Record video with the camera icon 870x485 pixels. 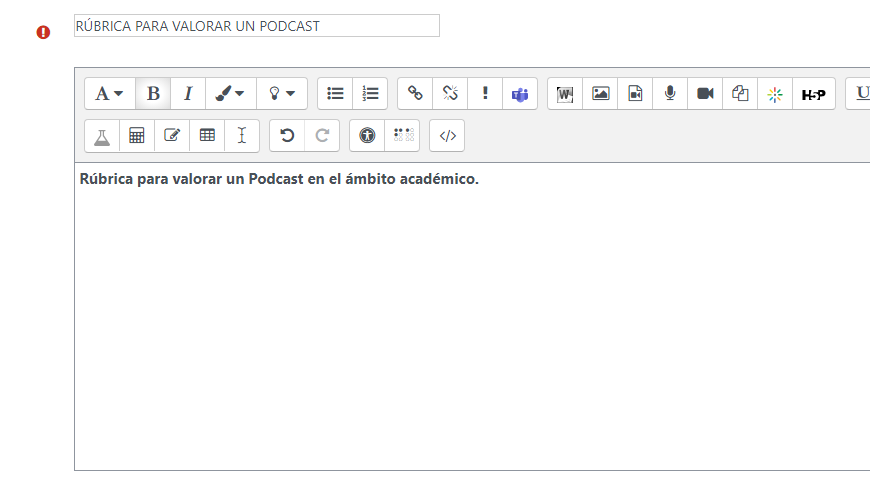coord(705,94)
